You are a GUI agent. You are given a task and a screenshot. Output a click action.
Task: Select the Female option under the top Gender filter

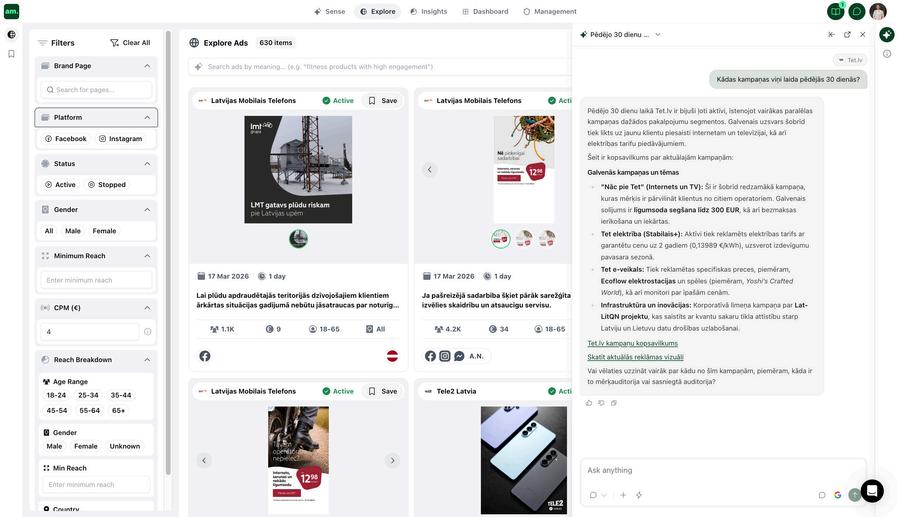[104, 231]
